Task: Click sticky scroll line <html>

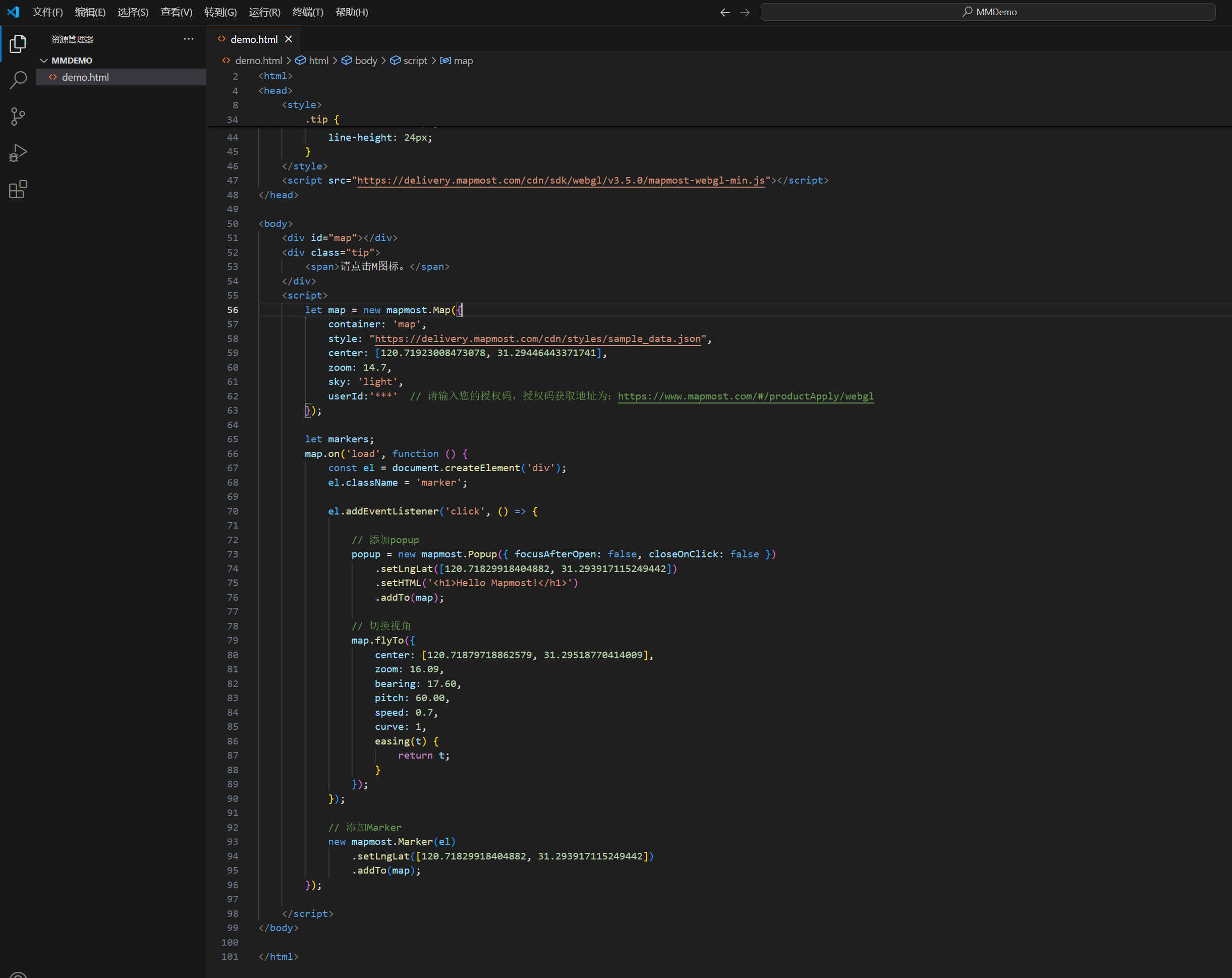Action: [275, 76]
